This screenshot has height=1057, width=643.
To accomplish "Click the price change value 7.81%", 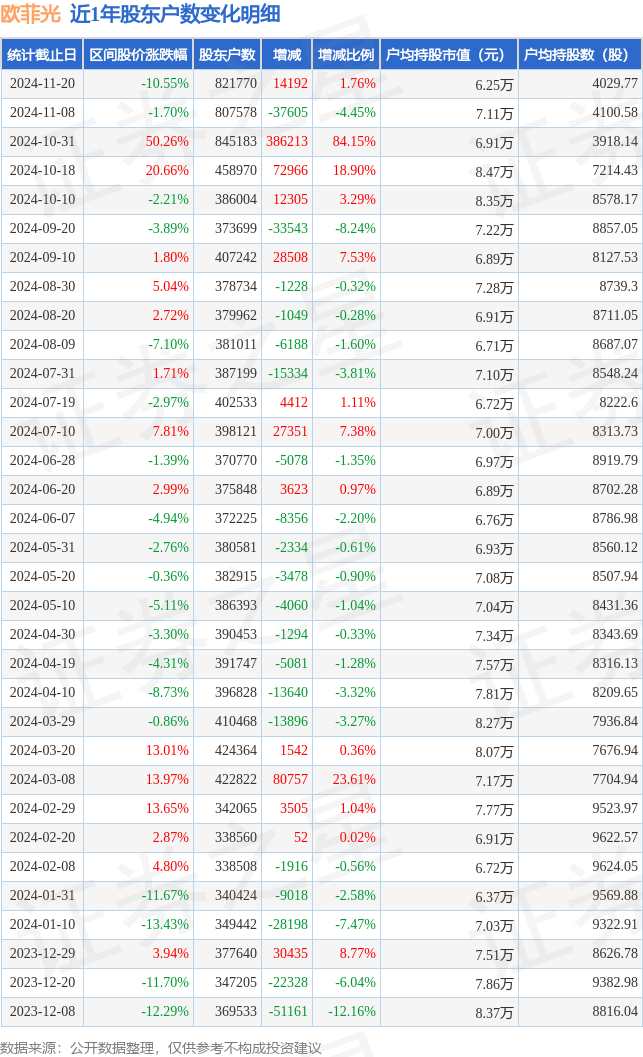I will pos(171,431).
